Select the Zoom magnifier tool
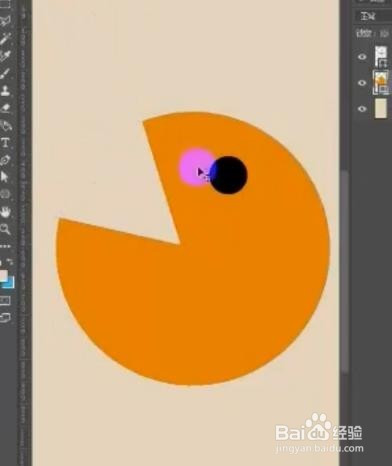 (5, 229)
